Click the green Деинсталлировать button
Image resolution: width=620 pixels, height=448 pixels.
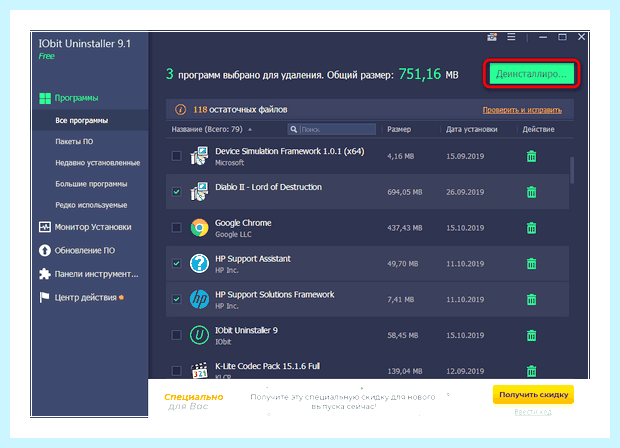tap(531, 74)
